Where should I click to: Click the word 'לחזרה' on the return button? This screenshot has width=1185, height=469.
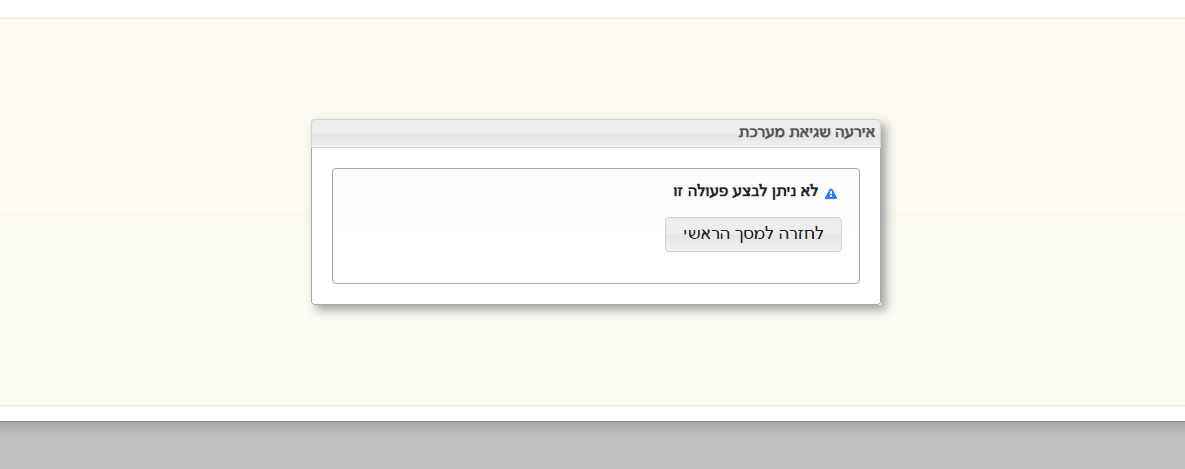(x=804, y=234)
